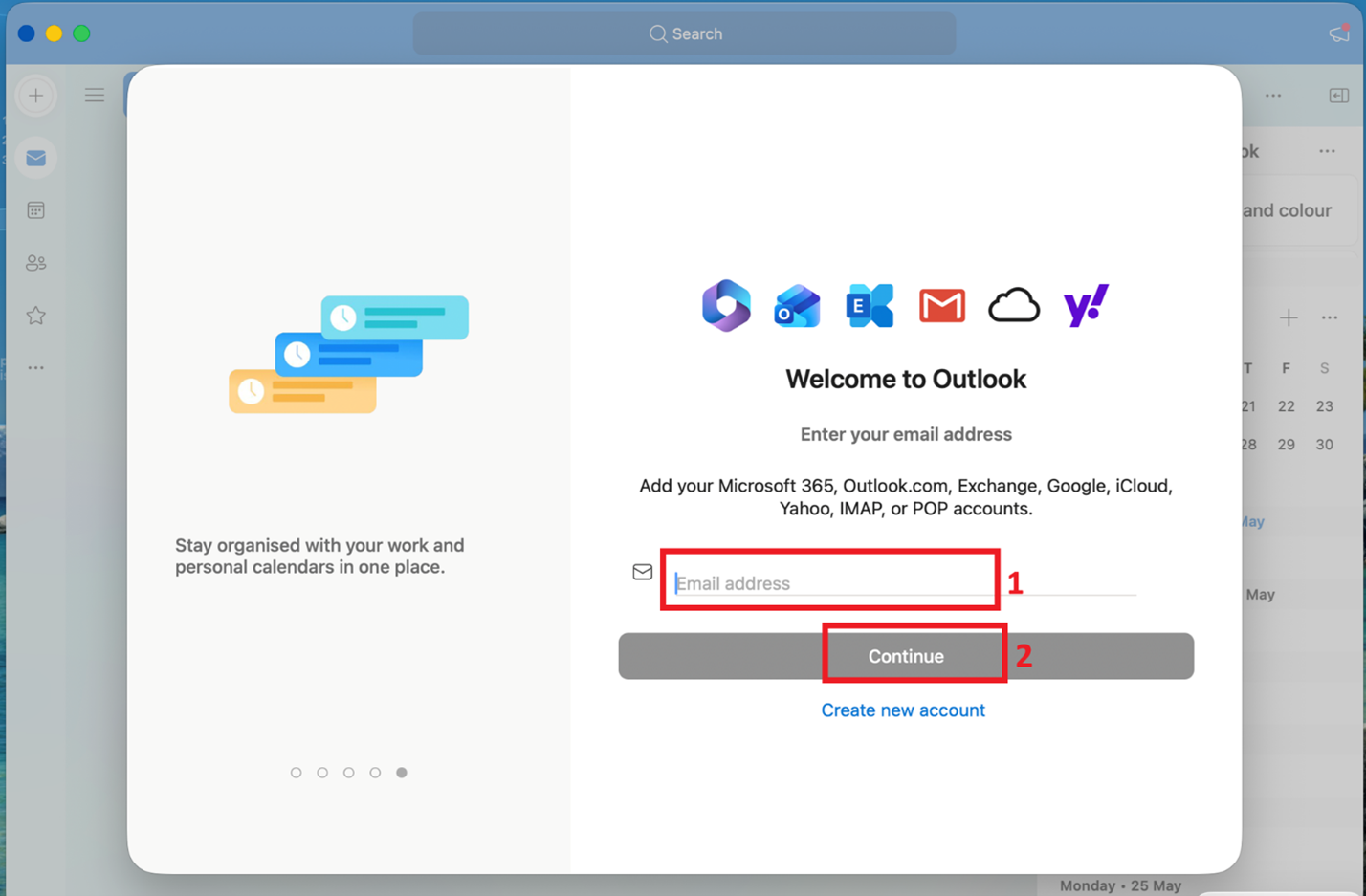
Task: Open the Calendar view in the sidebar
Action: [36, 210]
